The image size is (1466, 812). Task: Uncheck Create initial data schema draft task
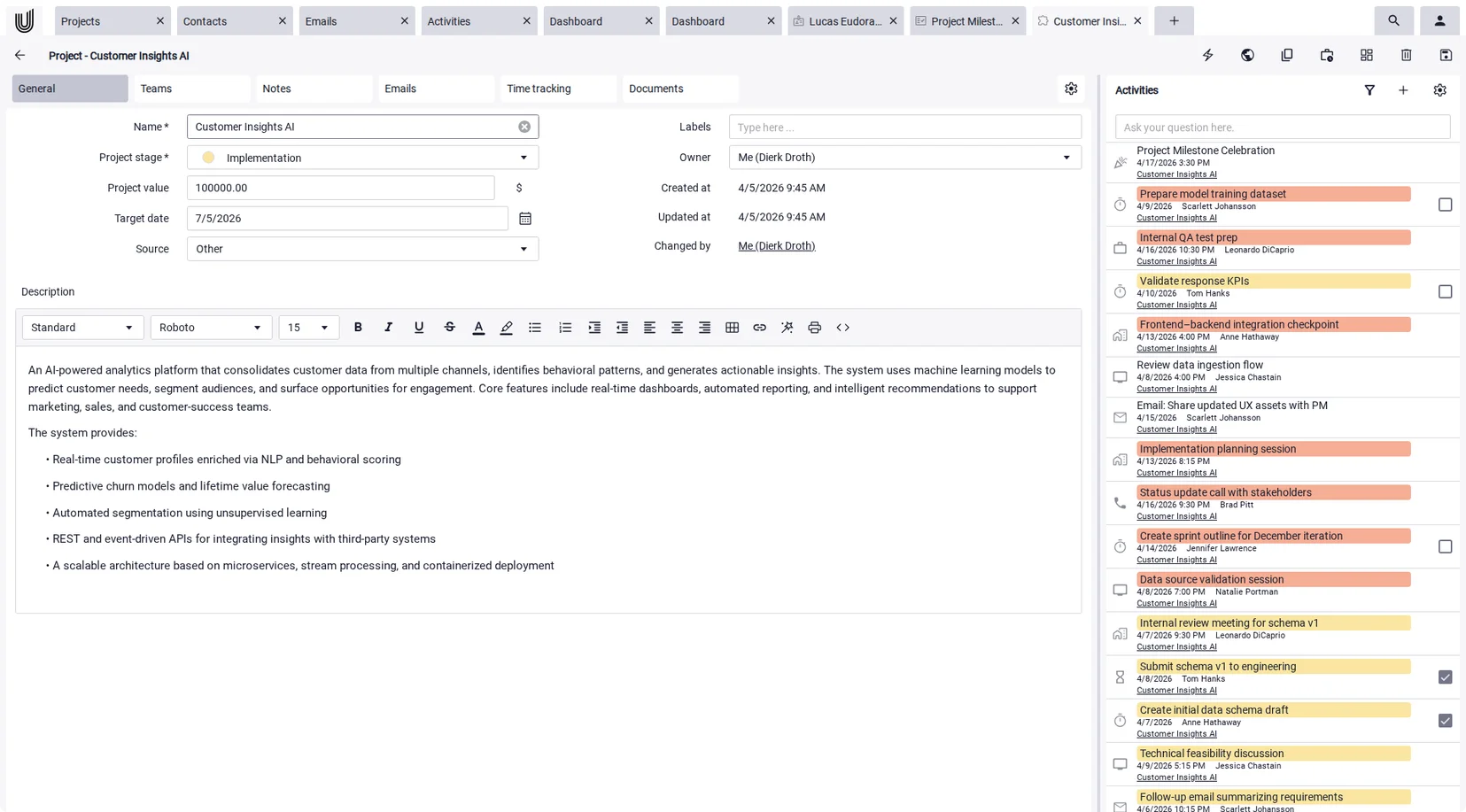pyautogui.click(x=1445, y=721)
